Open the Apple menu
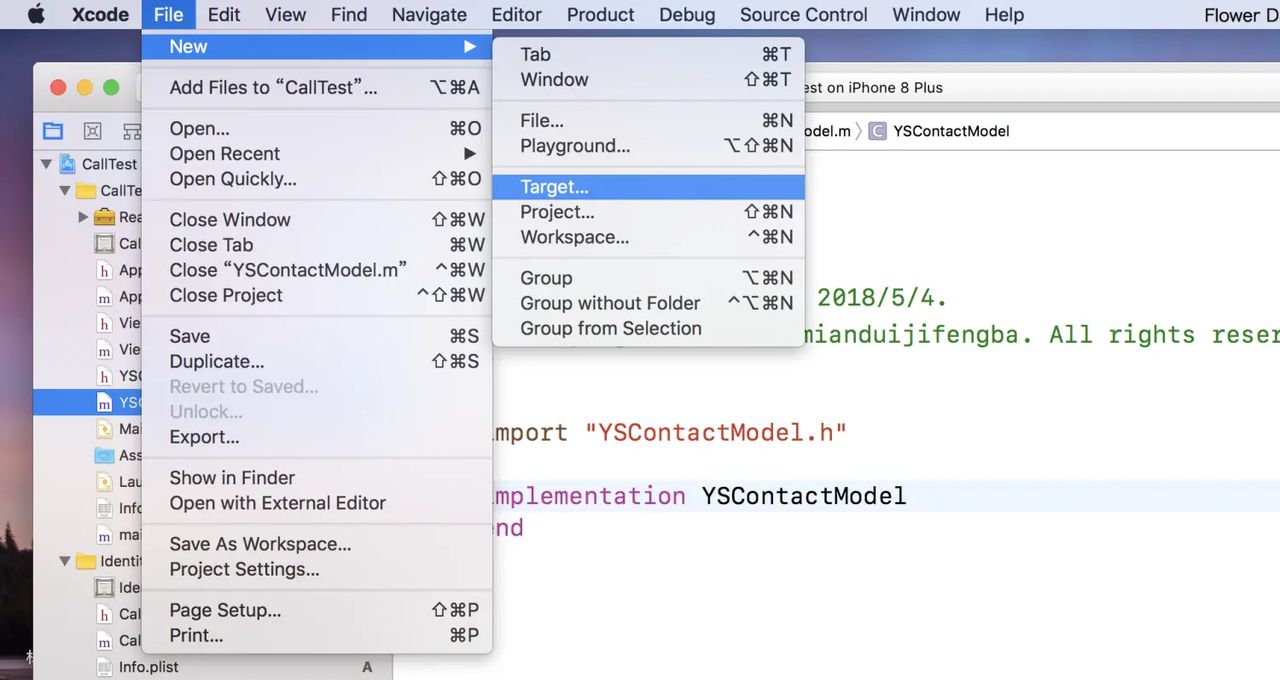This screenshot has width=1280, height=680. click(x=36, y=14)
